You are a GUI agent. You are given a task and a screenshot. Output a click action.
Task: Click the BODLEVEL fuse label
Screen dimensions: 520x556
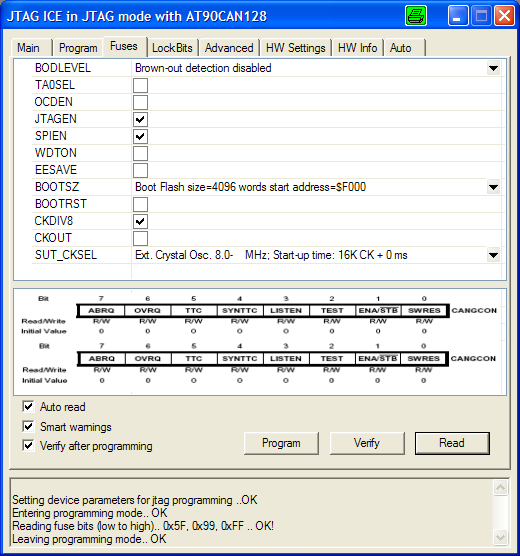pyautogui.click(x=63, y=68)
